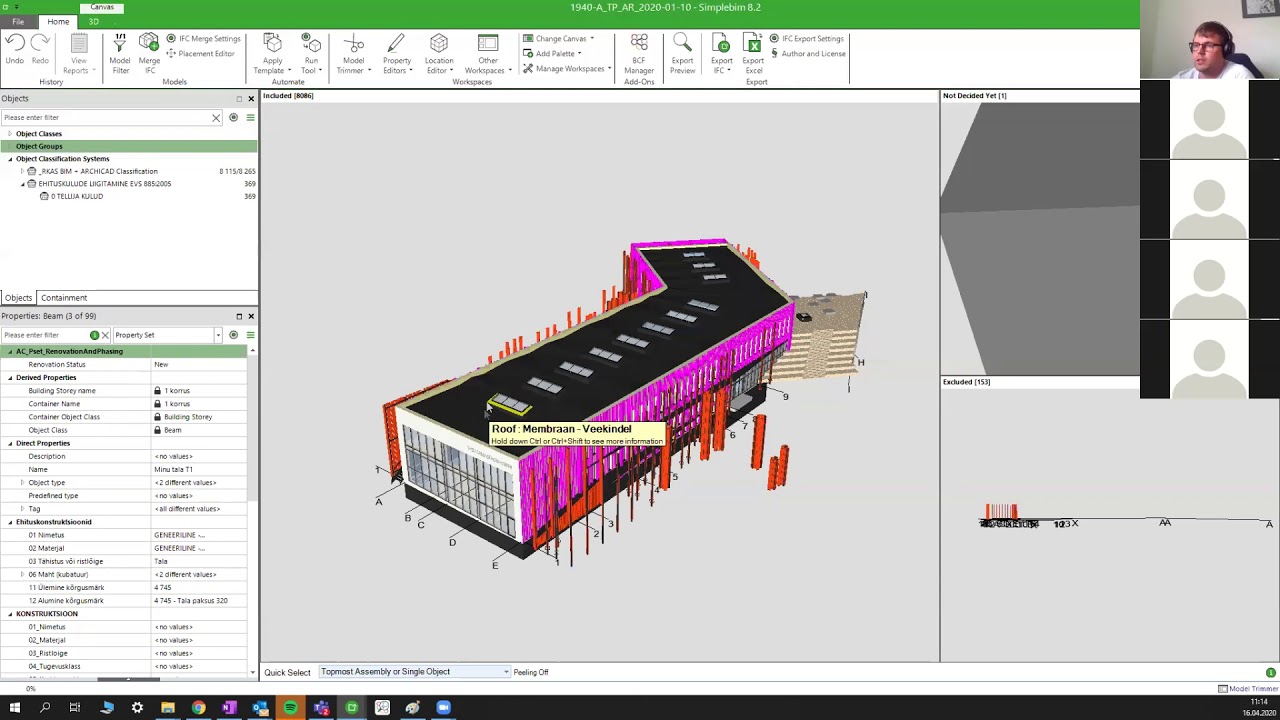Open Chrome from the taskbar
Screen dimensions: 1280x720
198,708
